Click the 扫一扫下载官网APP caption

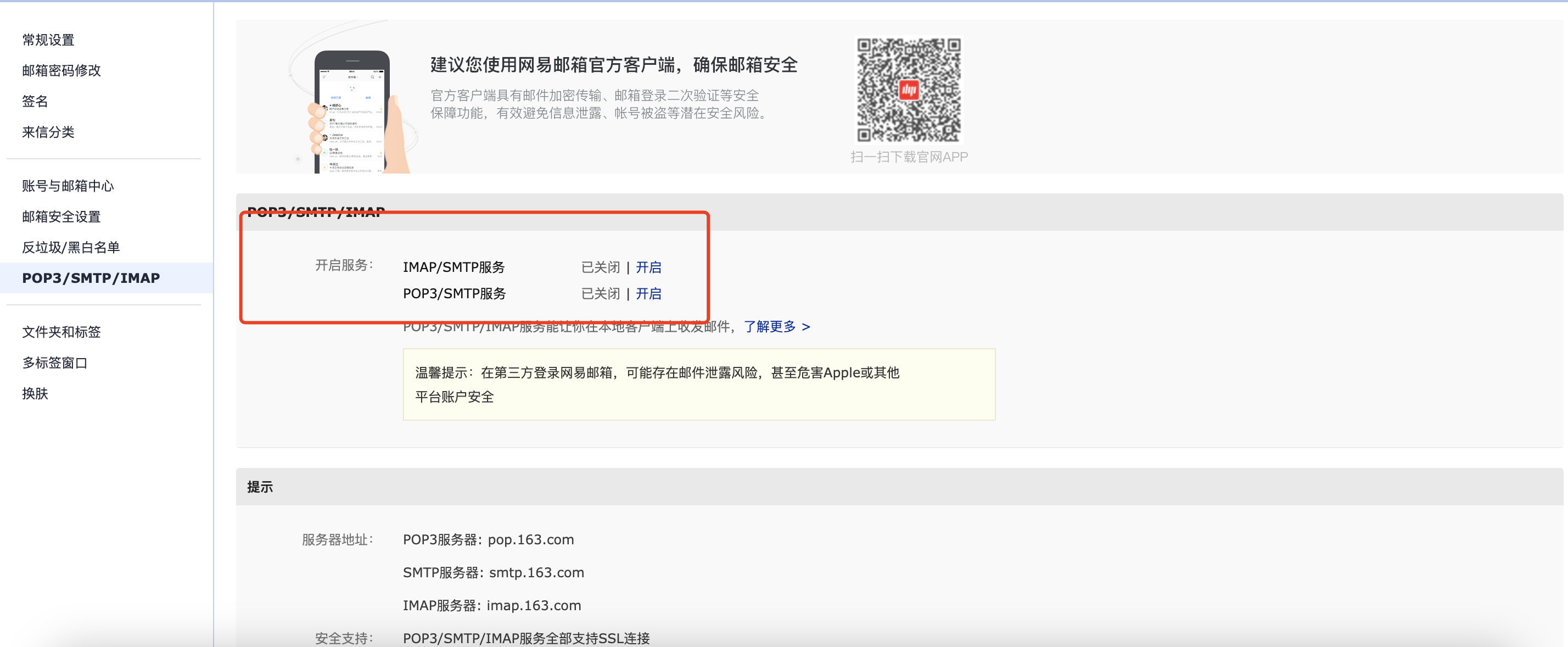click(x=909, y=157)
